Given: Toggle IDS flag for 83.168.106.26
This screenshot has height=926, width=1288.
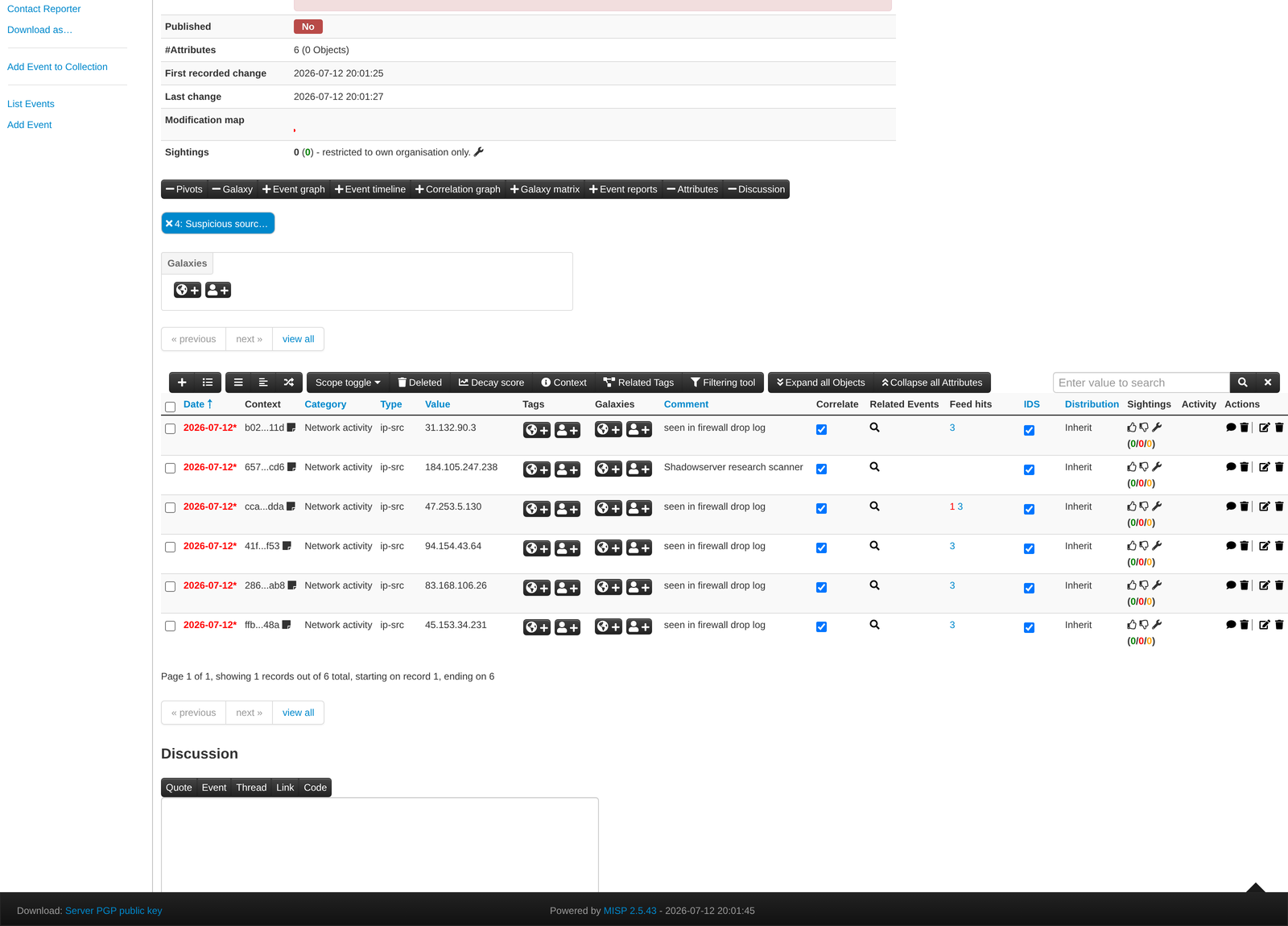Looking at the screenshot, I should pyautogui.click(x=1029, y=588).
